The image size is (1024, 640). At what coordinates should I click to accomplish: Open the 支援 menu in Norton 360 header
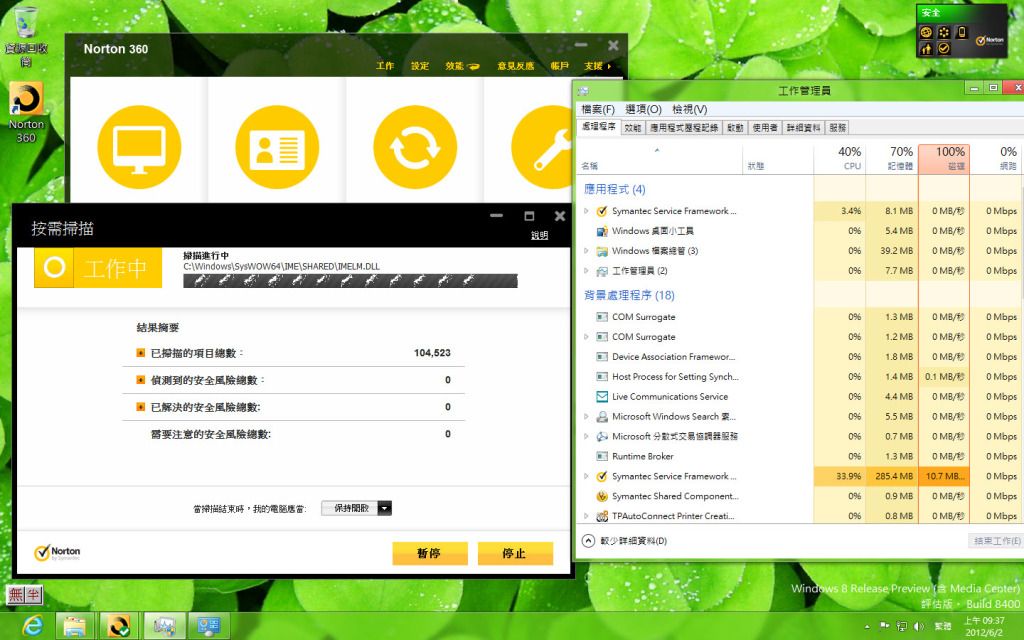tap(598, 66)
